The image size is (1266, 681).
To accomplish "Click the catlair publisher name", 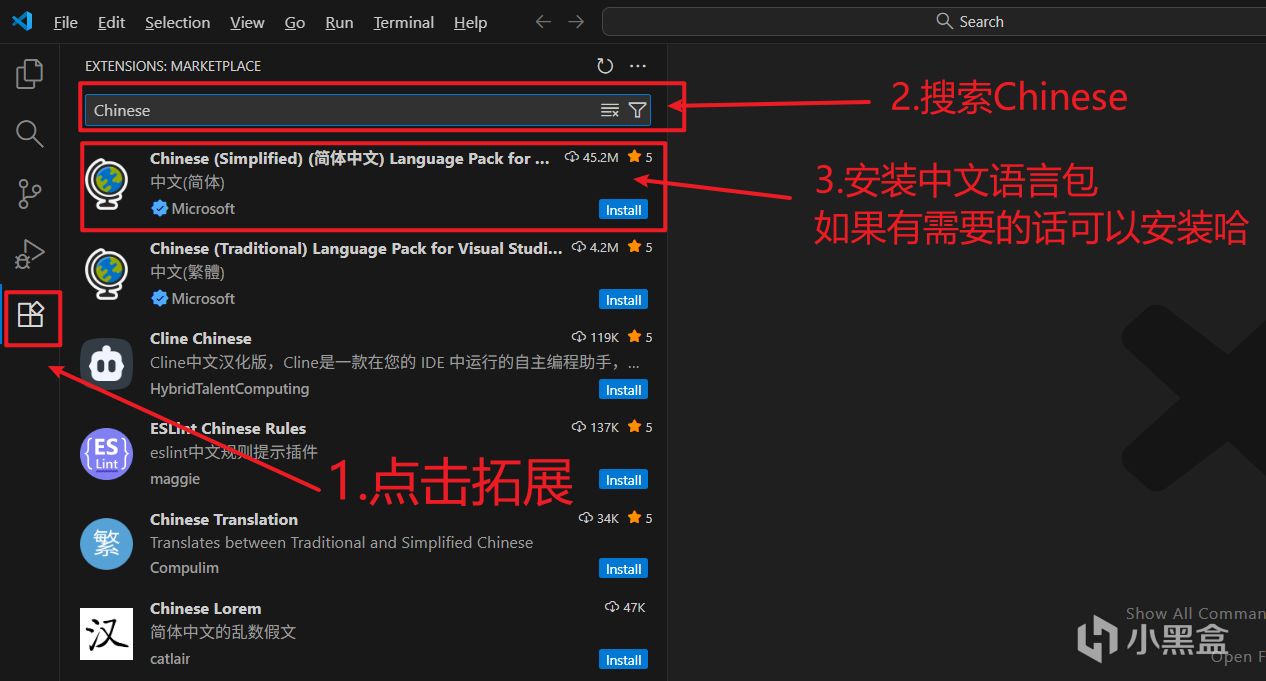I will [x=170, y=658].
